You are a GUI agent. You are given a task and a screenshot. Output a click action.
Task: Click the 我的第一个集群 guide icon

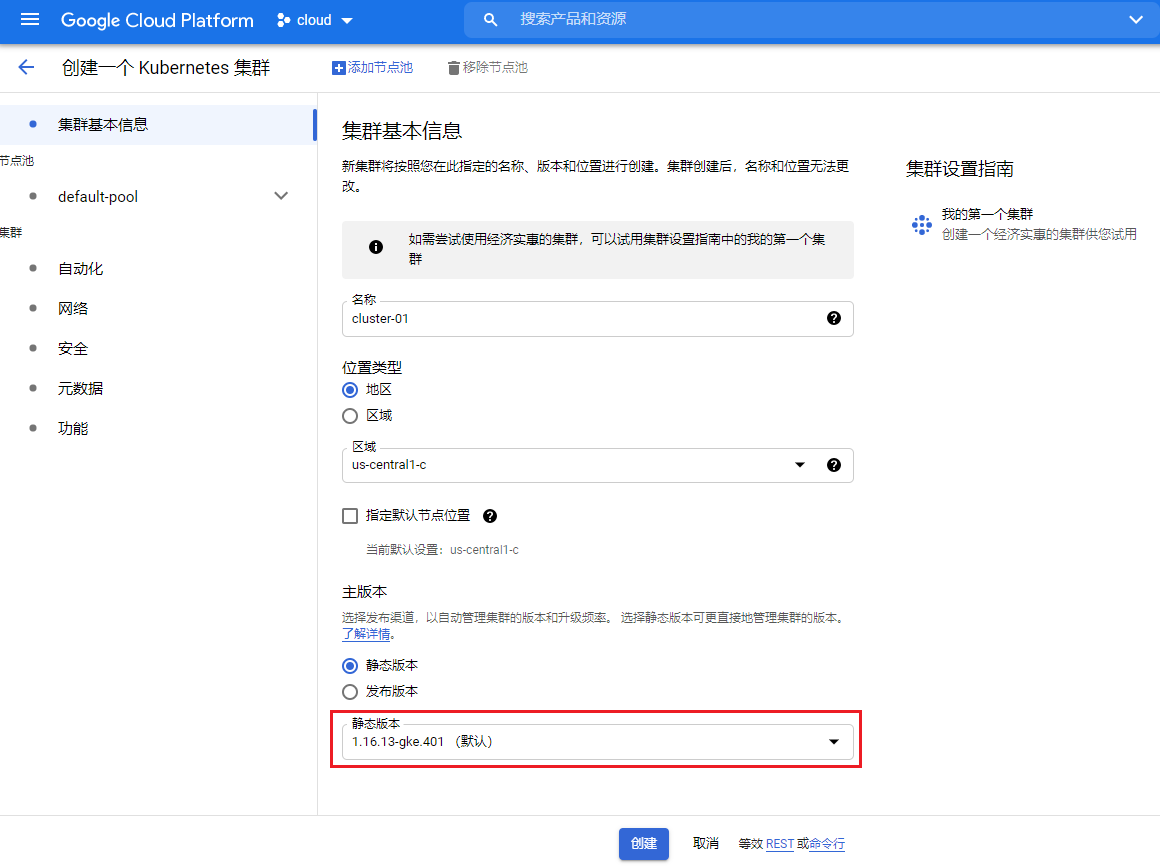pos(922,225)
